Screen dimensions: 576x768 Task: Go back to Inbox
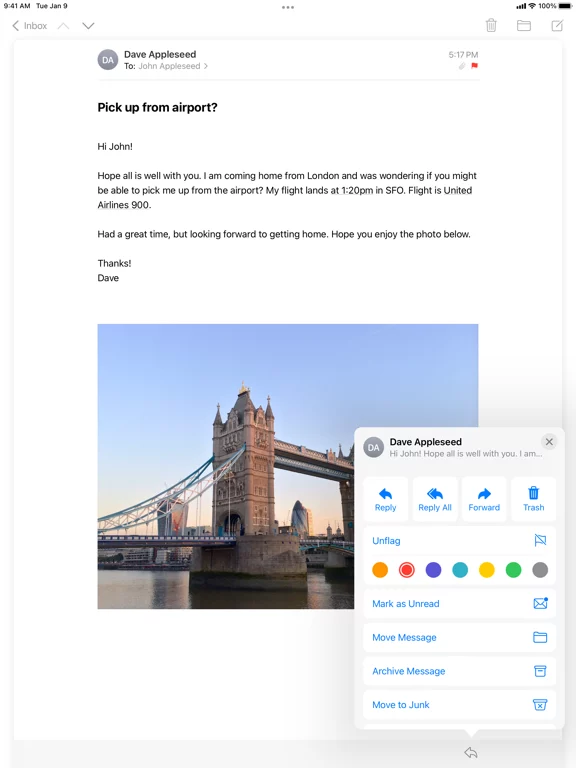pos(30,25)
